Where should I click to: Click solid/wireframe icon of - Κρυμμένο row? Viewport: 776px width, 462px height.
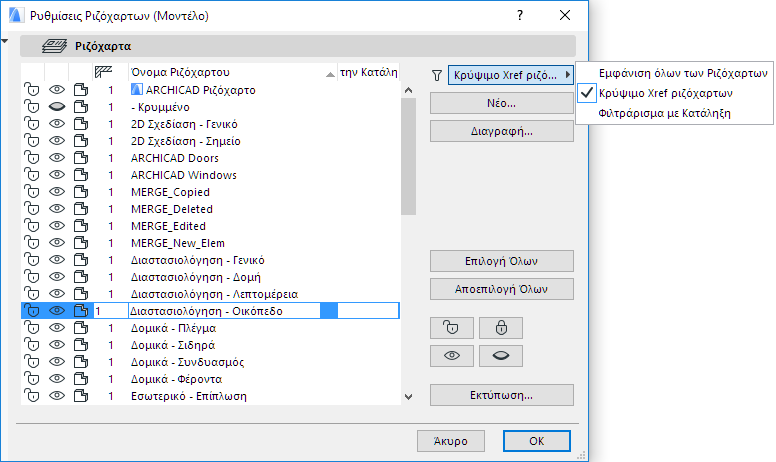click(81, 107)
